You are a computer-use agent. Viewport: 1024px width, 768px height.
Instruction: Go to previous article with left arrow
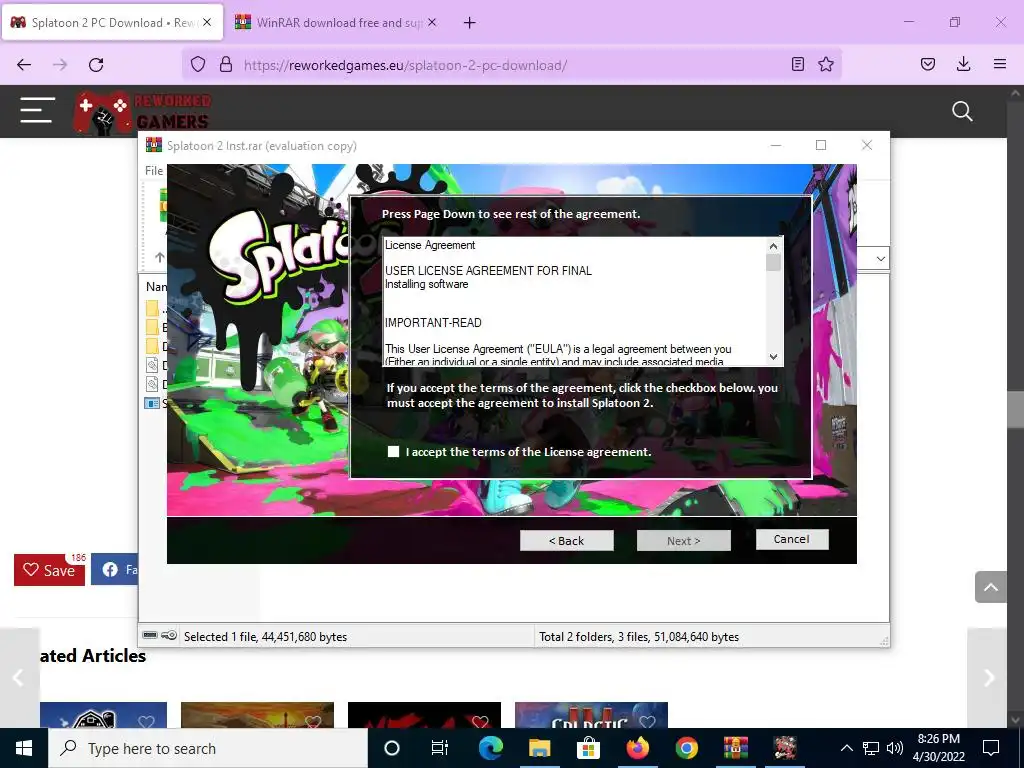pos(18,677)
